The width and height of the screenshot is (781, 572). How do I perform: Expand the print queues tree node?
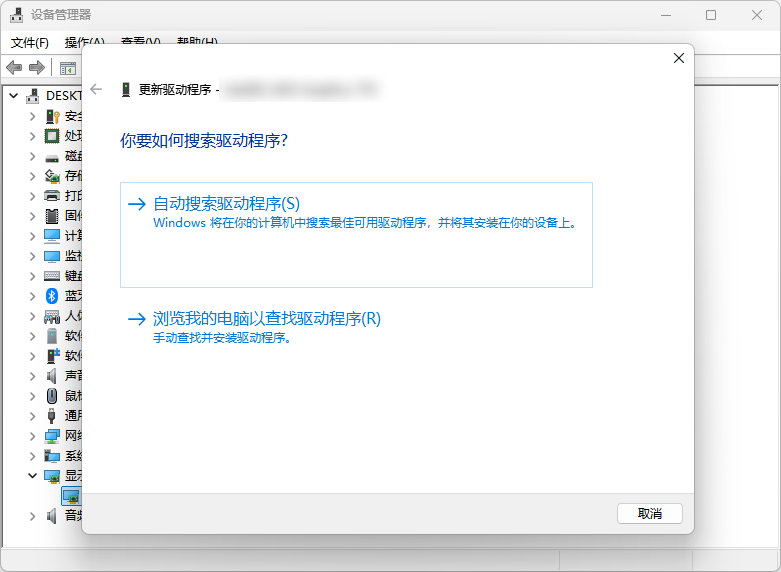[33, 196]
